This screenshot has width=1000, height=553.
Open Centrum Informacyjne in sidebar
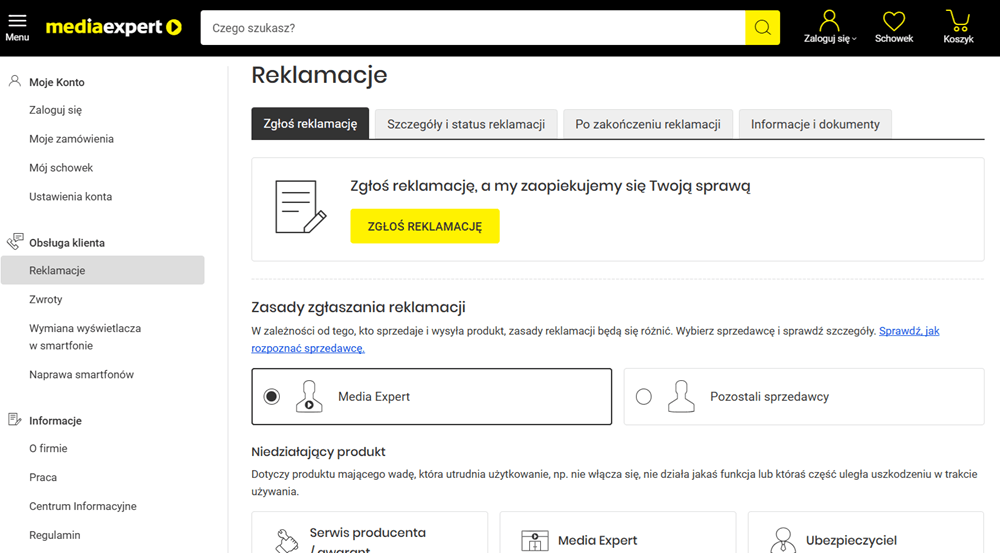click(83, 506)
